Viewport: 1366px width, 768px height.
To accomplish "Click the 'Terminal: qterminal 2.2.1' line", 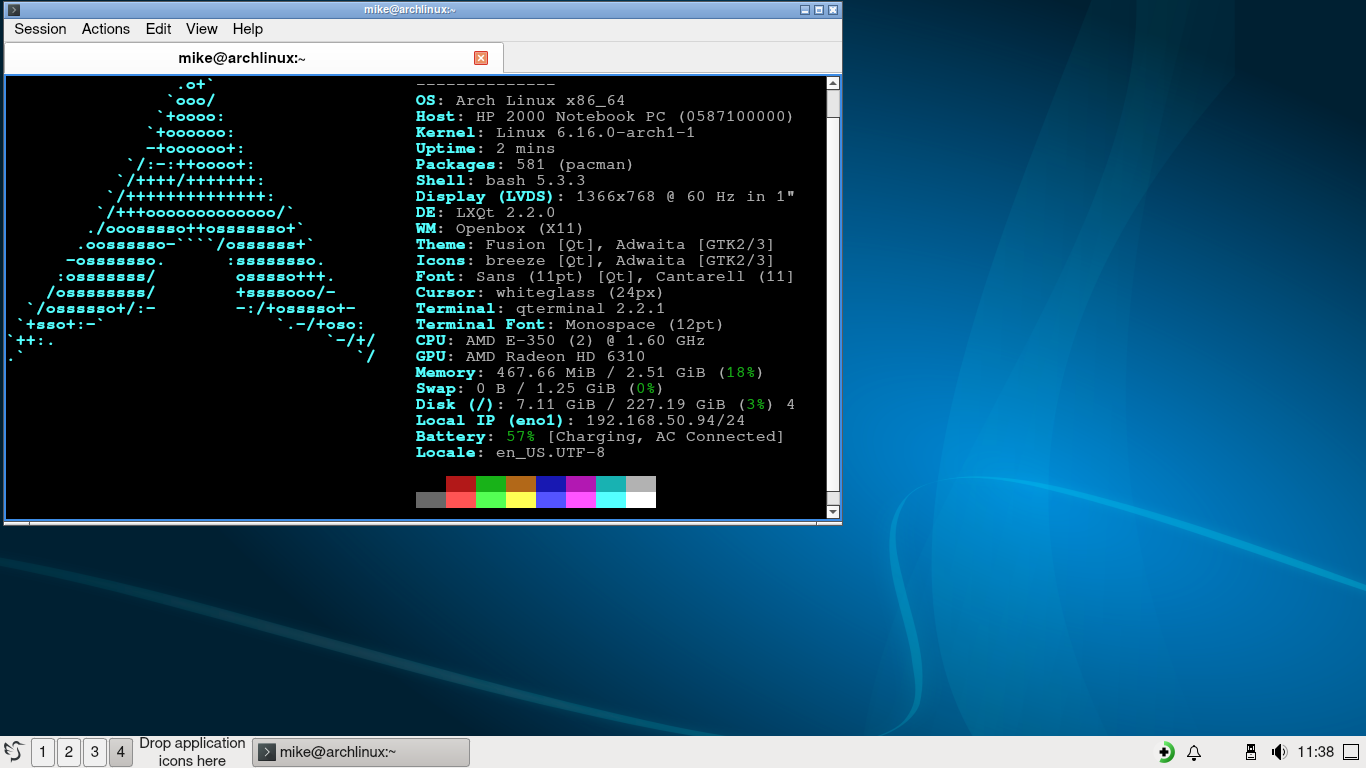I will point(540,309).
